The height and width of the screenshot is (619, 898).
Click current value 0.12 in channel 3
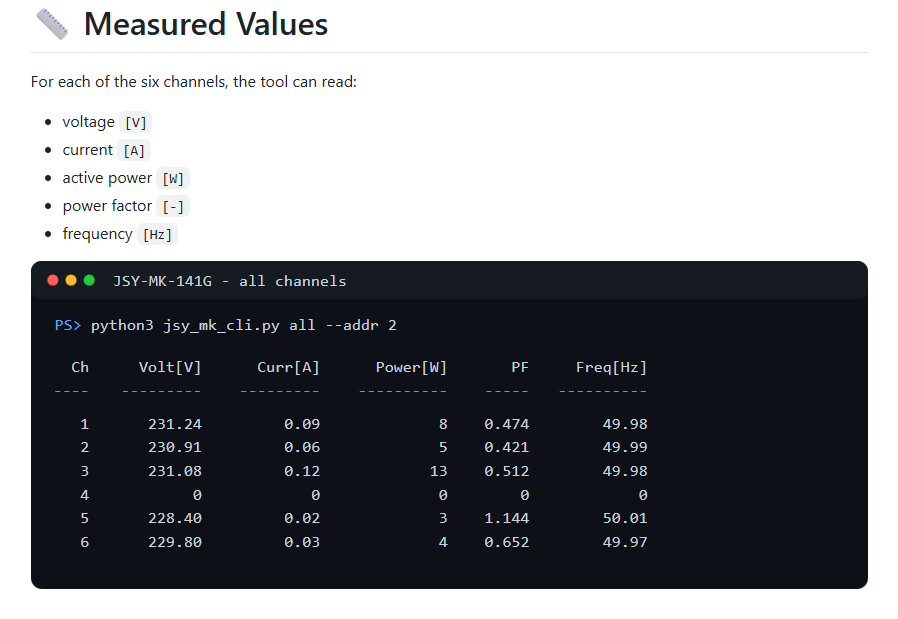pos(302,471)
